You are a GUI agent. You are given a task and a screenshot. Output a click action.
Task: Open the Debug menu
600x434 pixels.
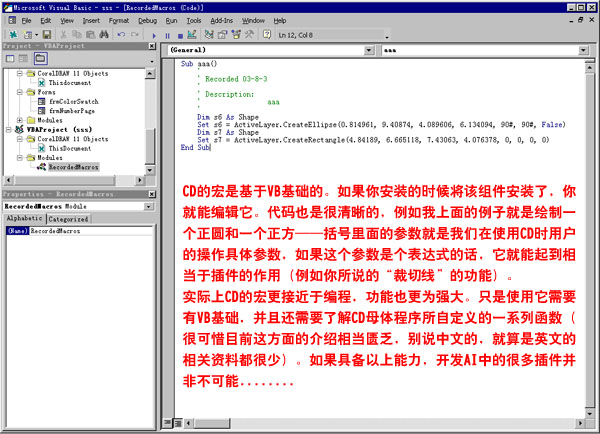click(x=147, y=21)
